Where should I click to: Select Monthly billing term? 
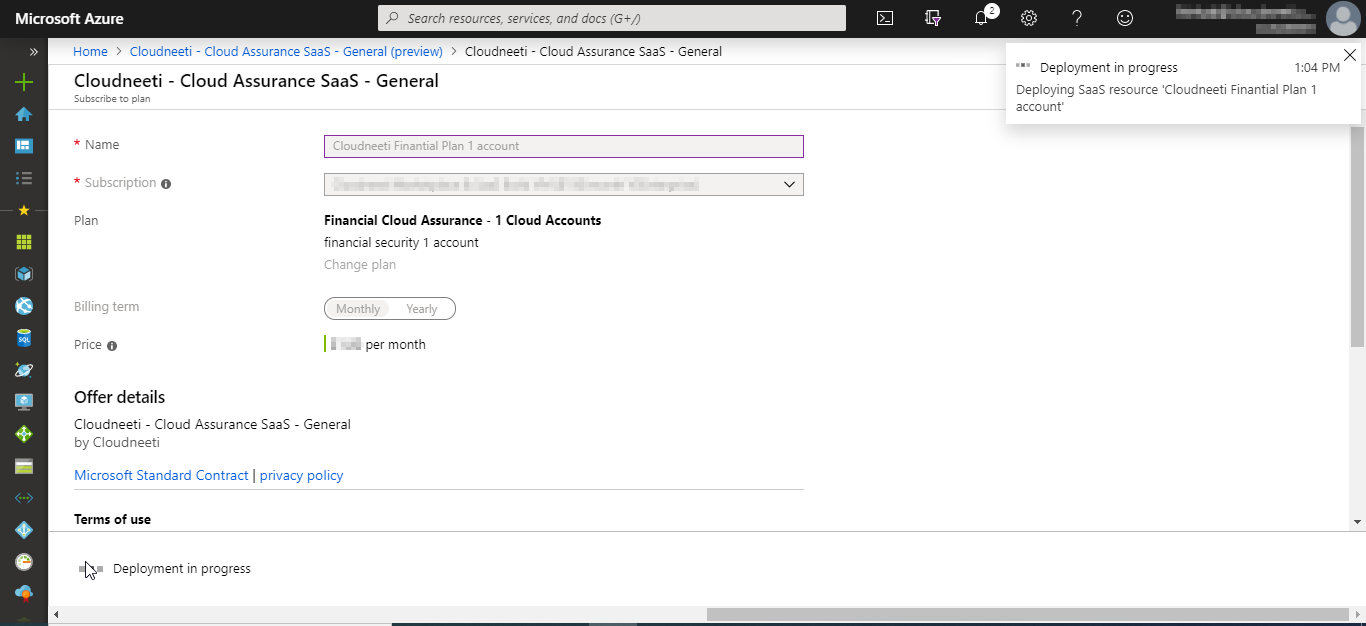(357, 308)
